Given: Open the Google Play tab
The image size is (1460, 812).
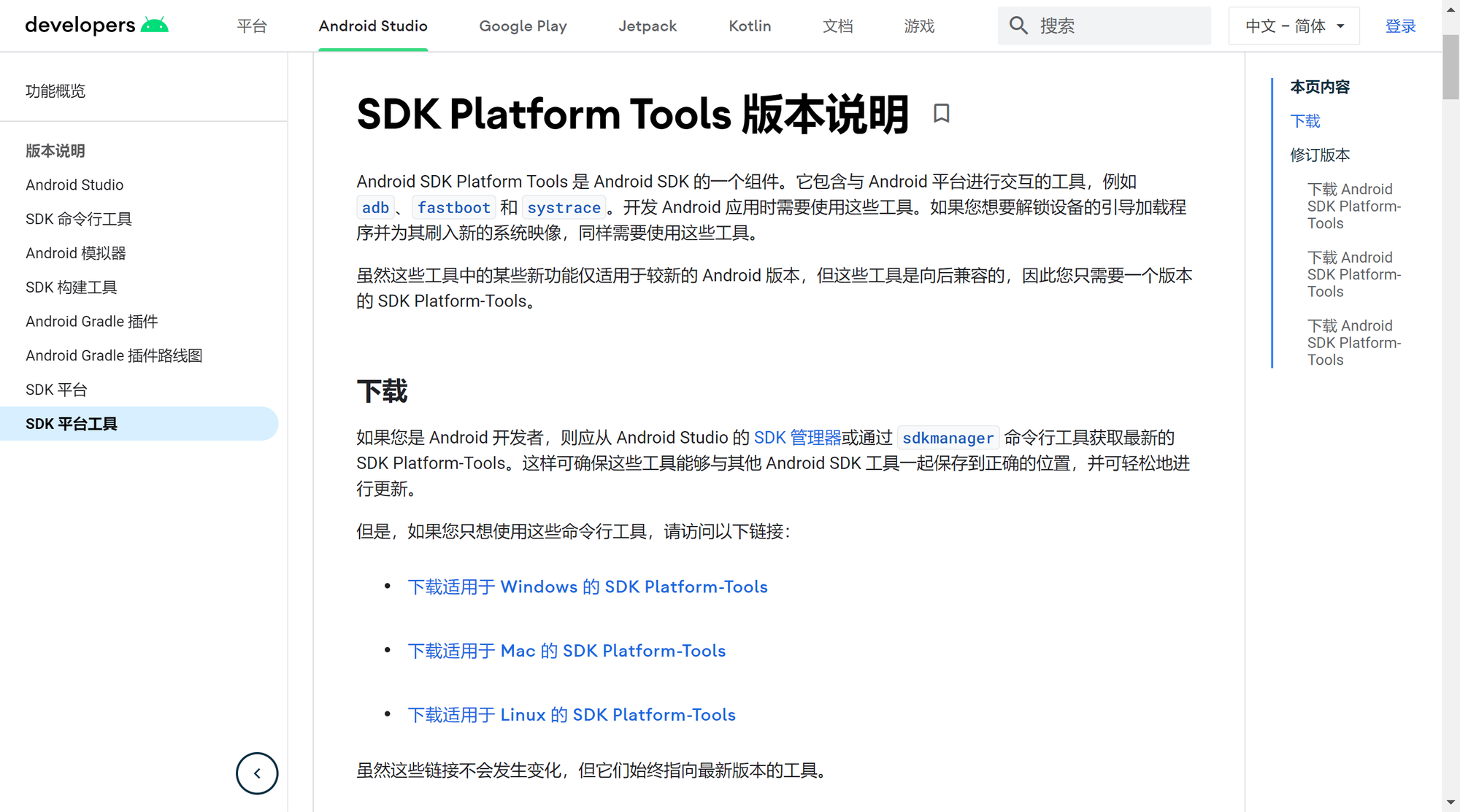Looking at the screenshot, I should (x=523, y=26).
